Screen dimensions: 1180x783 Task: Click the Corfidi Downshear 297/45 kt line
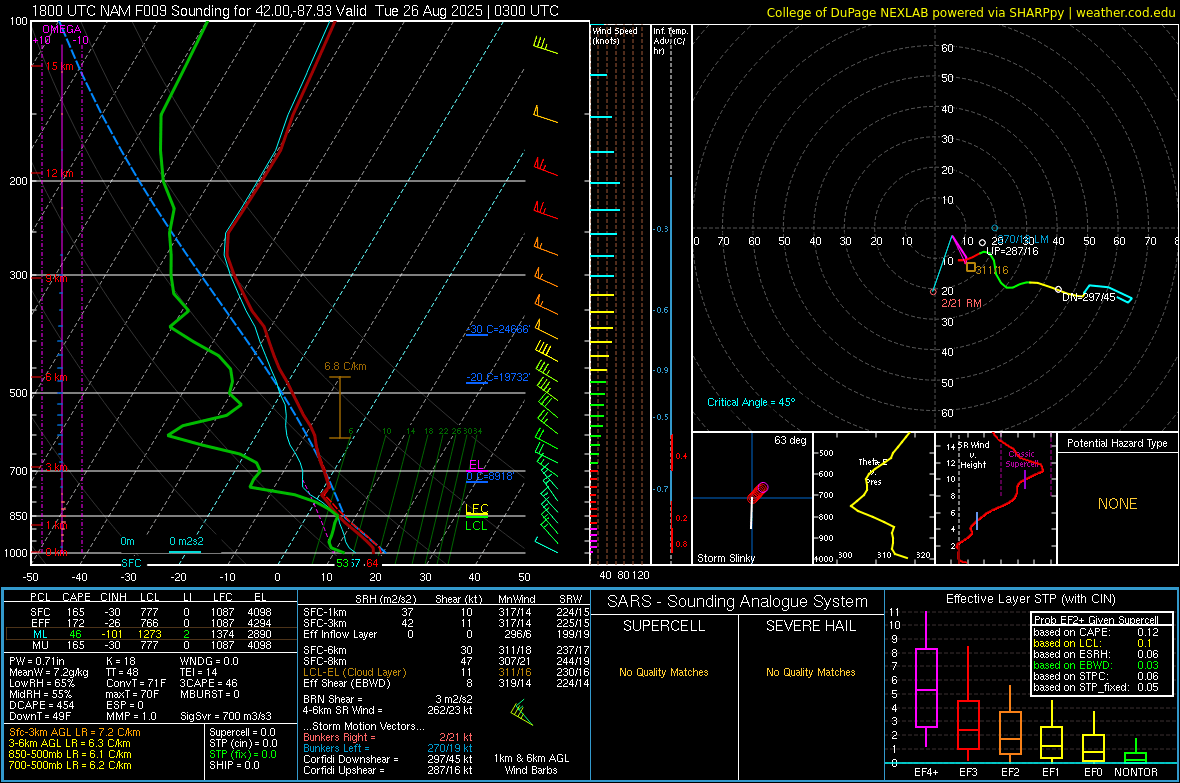(x=388, y=759)
